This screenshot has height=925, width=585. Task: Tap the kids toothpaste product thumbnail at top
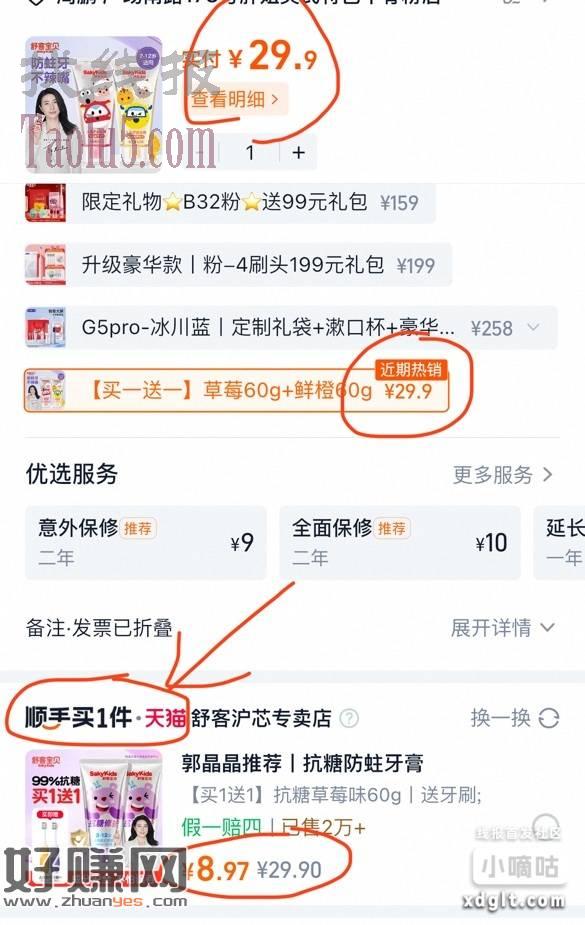93,104
